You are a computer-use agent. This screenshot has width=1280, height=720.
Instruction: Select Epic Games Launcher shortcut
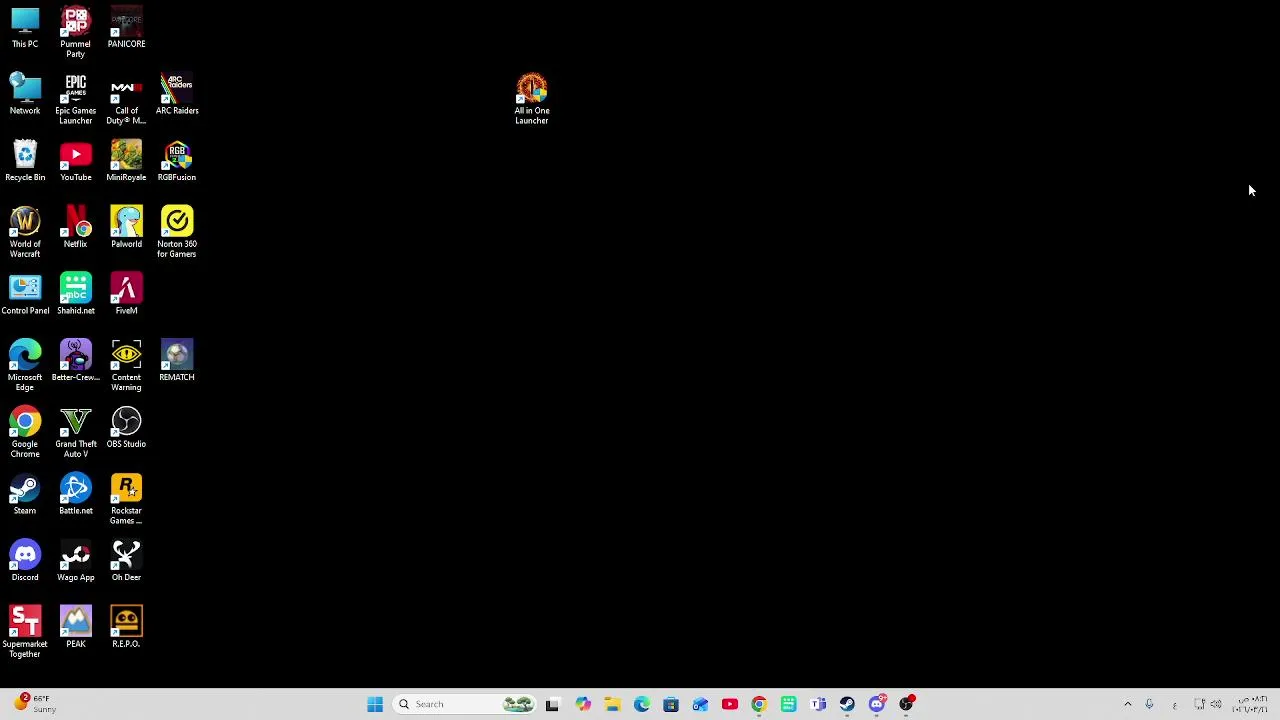click(75, 99)
